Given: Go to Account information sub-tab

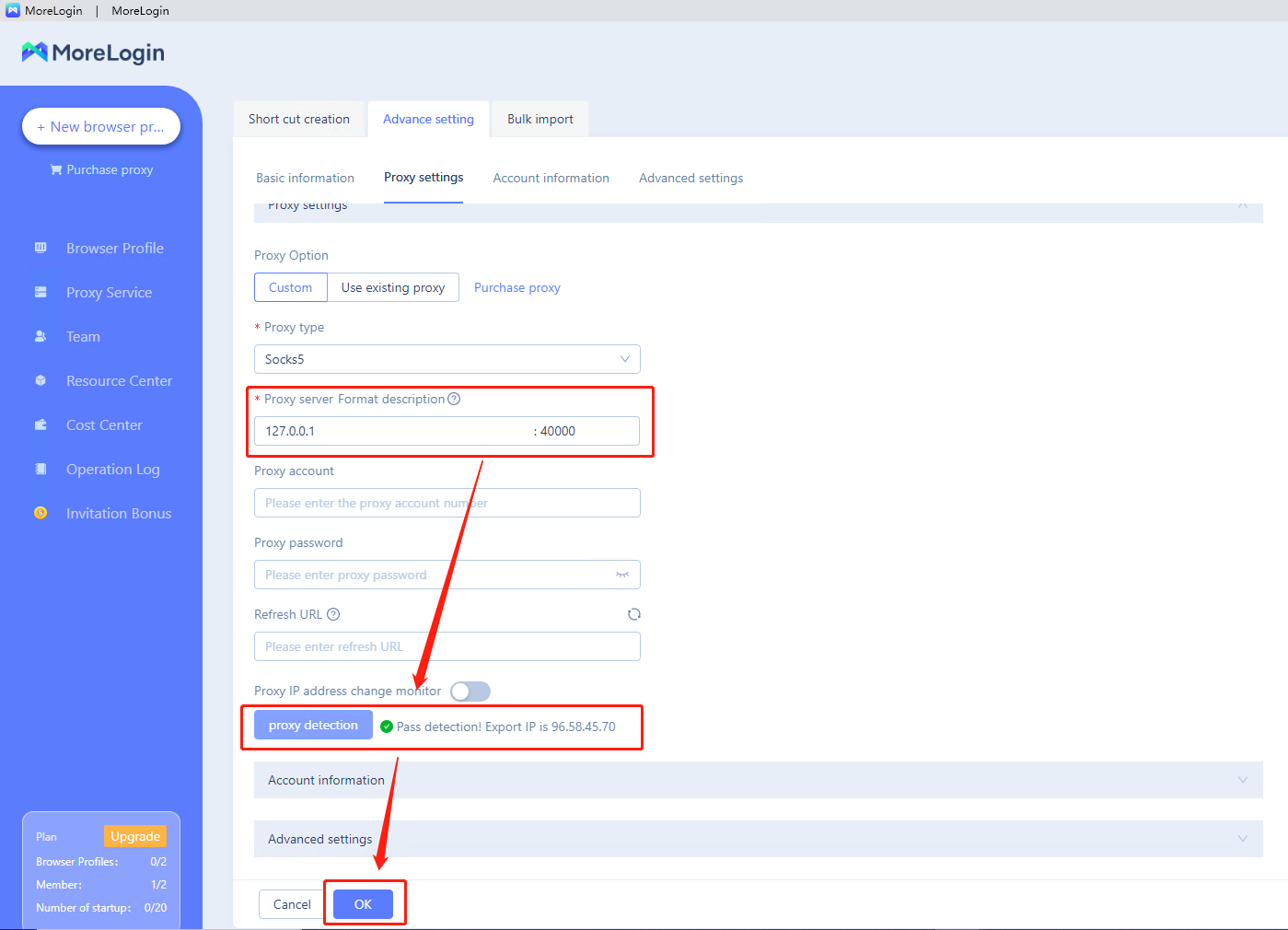Looking at the screenshot, I should click(551, 178).
